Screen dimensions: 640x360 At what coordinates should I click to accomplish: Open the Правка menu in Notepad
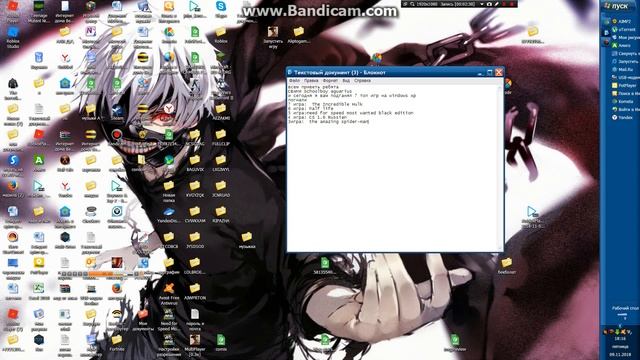pyautogui.click(x=311, y=81)
